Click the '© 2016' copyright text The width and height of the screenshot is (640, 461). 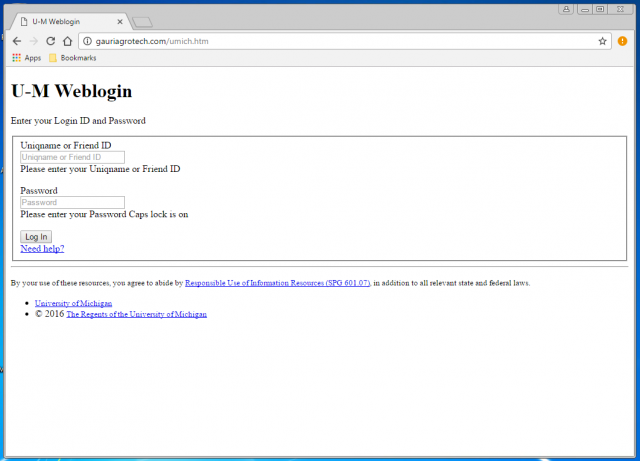(x=49, y=314)
